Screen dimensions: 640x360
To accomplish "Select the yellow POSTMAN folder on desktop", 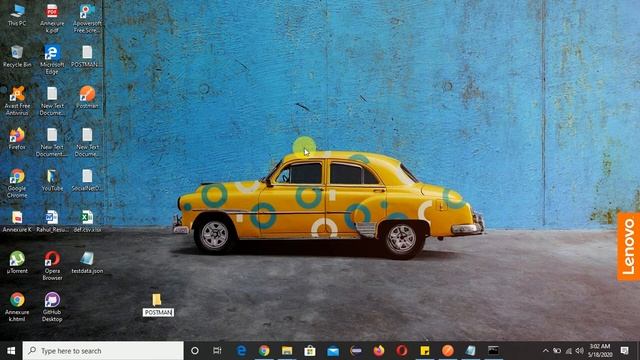I will (158, 305).
